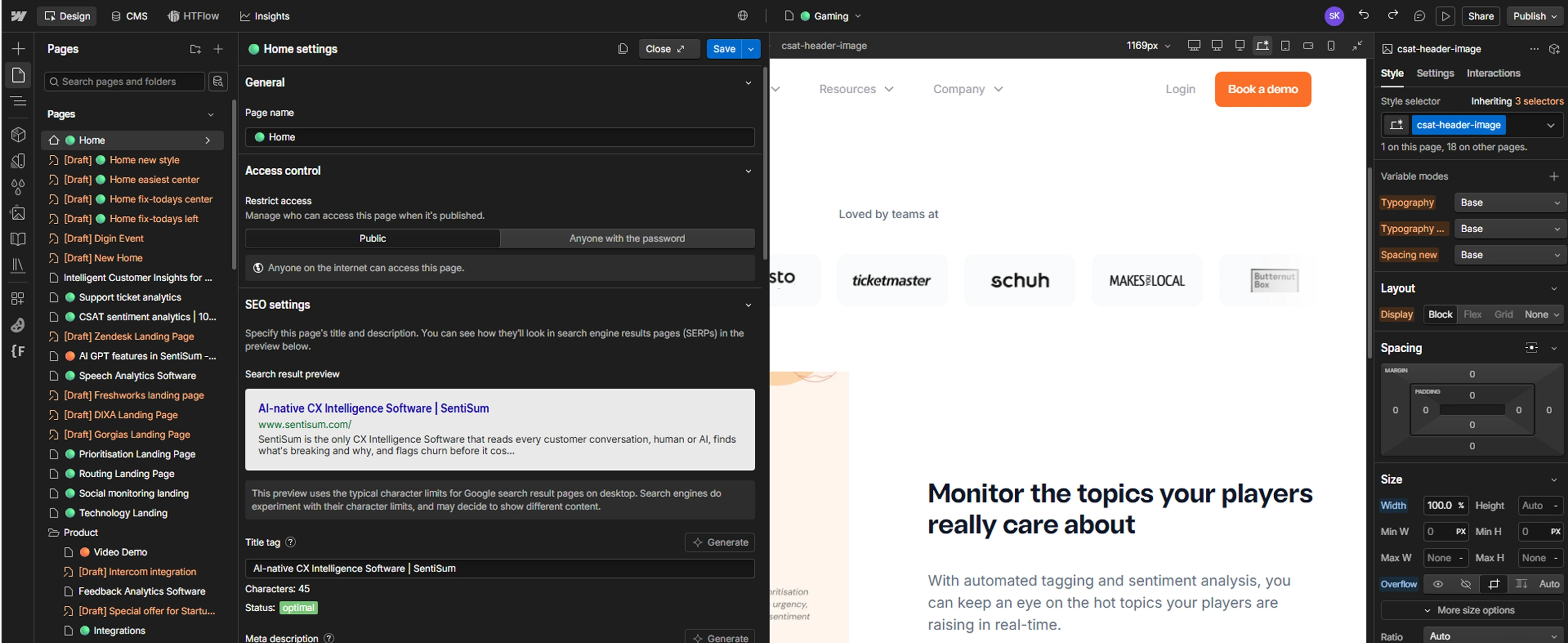
Task: Set overflow to visible eye icon
Action: [1437, 584]
